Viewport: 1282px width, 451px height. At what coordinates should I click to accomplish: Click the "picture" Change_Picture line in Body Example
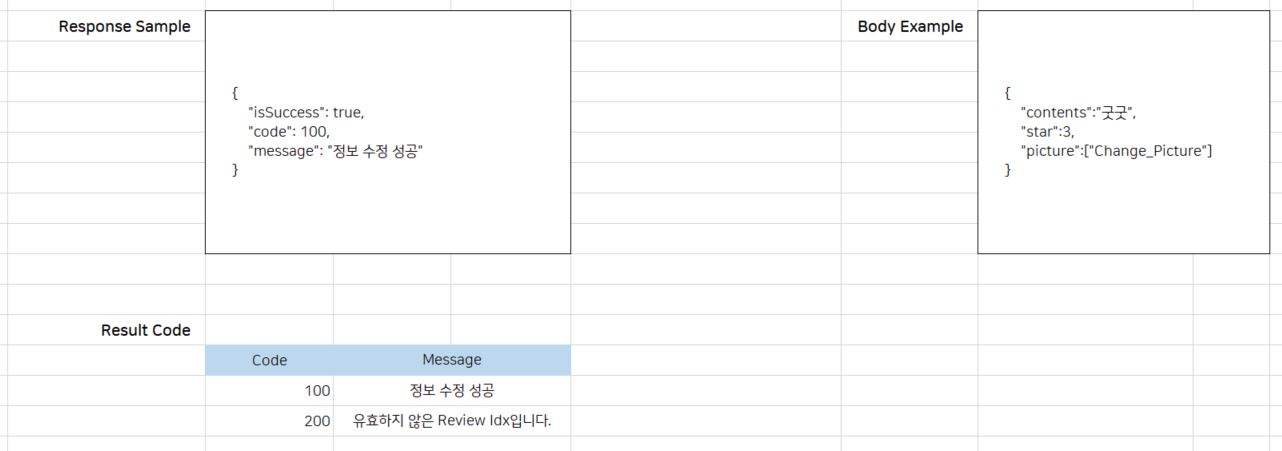[x=1116, y=151]
